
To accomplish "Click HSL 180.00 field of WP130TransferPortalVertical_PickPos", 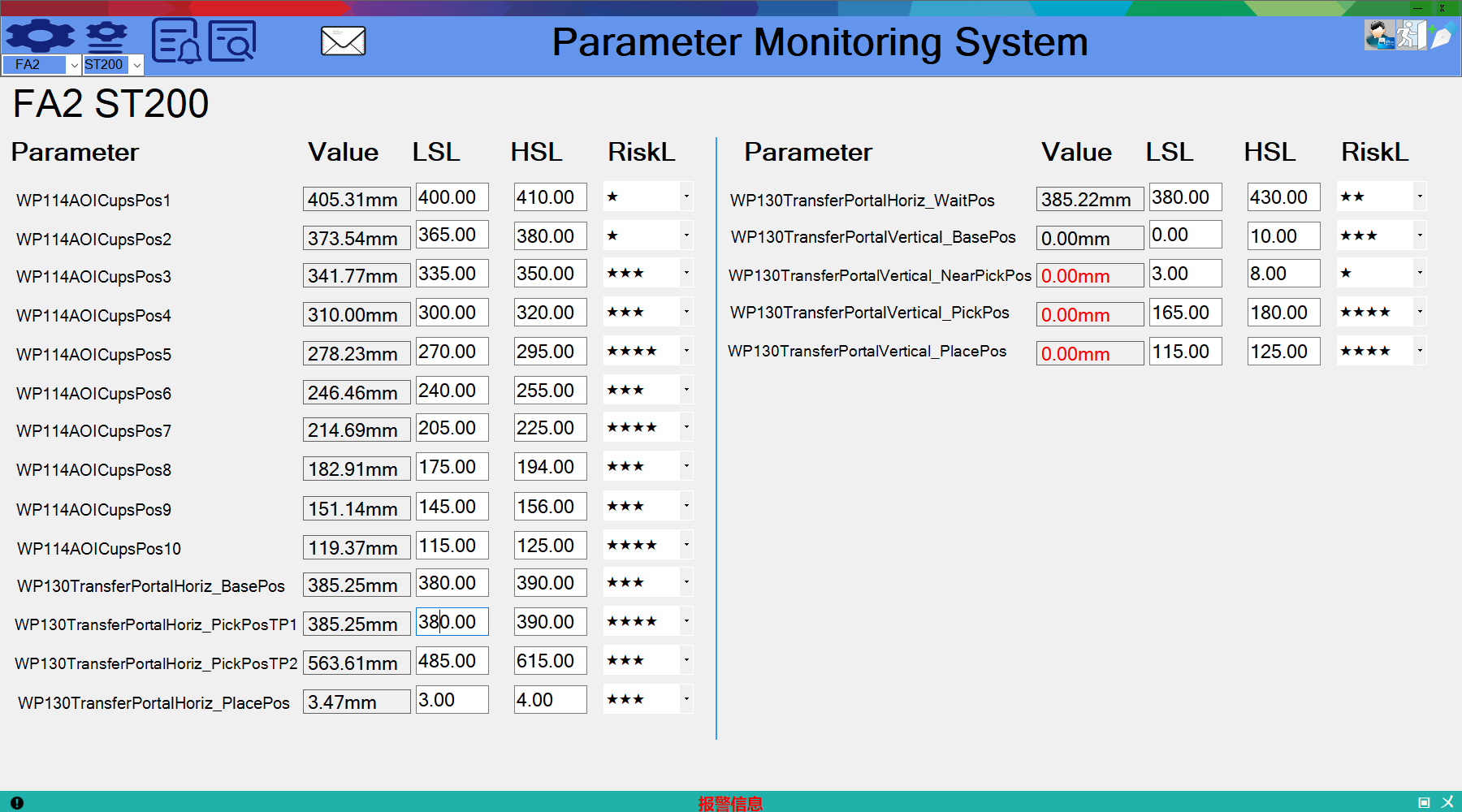I will click(x=1284, y=313).
